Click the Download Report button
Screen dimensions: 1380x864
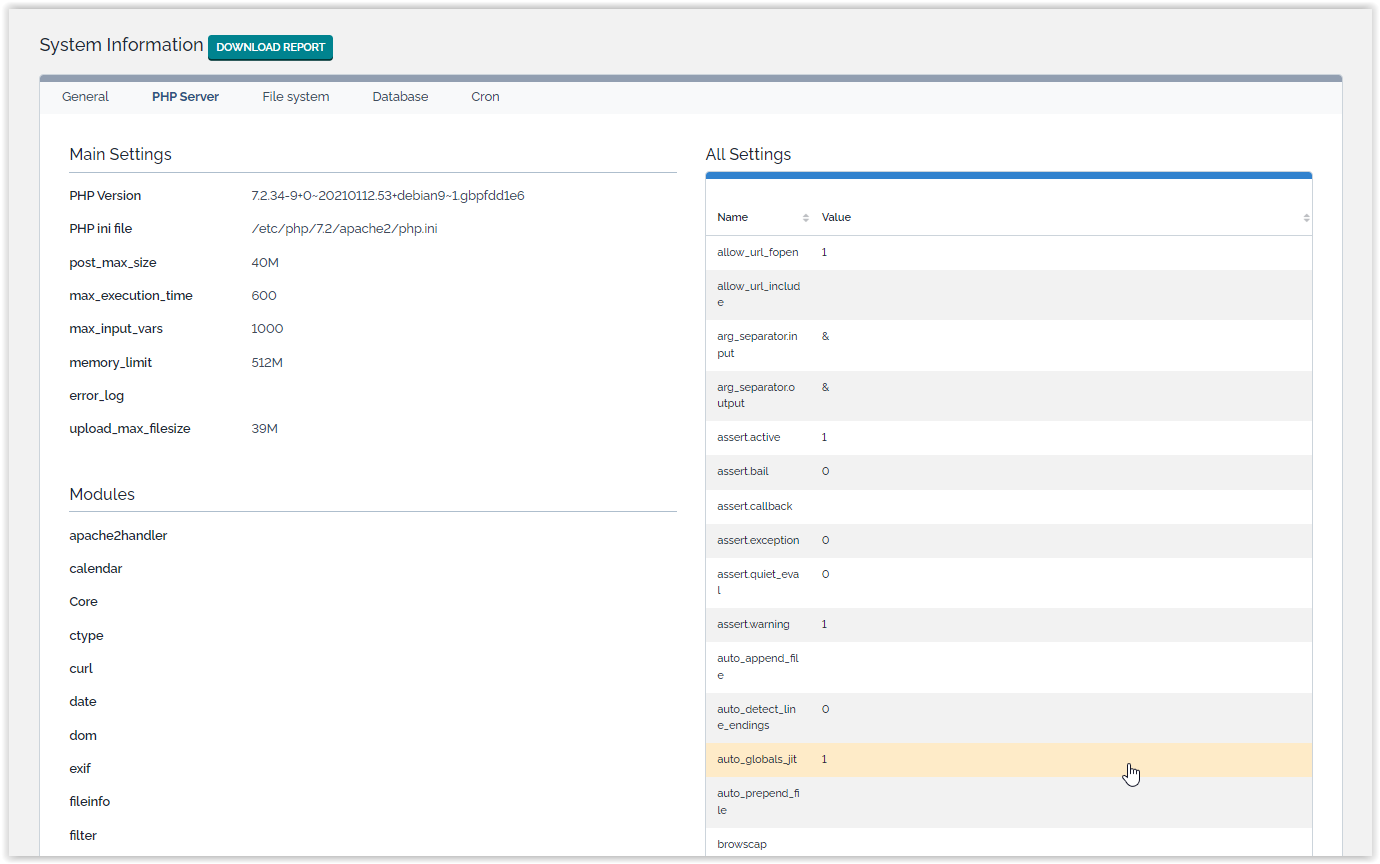coord(270,47)
